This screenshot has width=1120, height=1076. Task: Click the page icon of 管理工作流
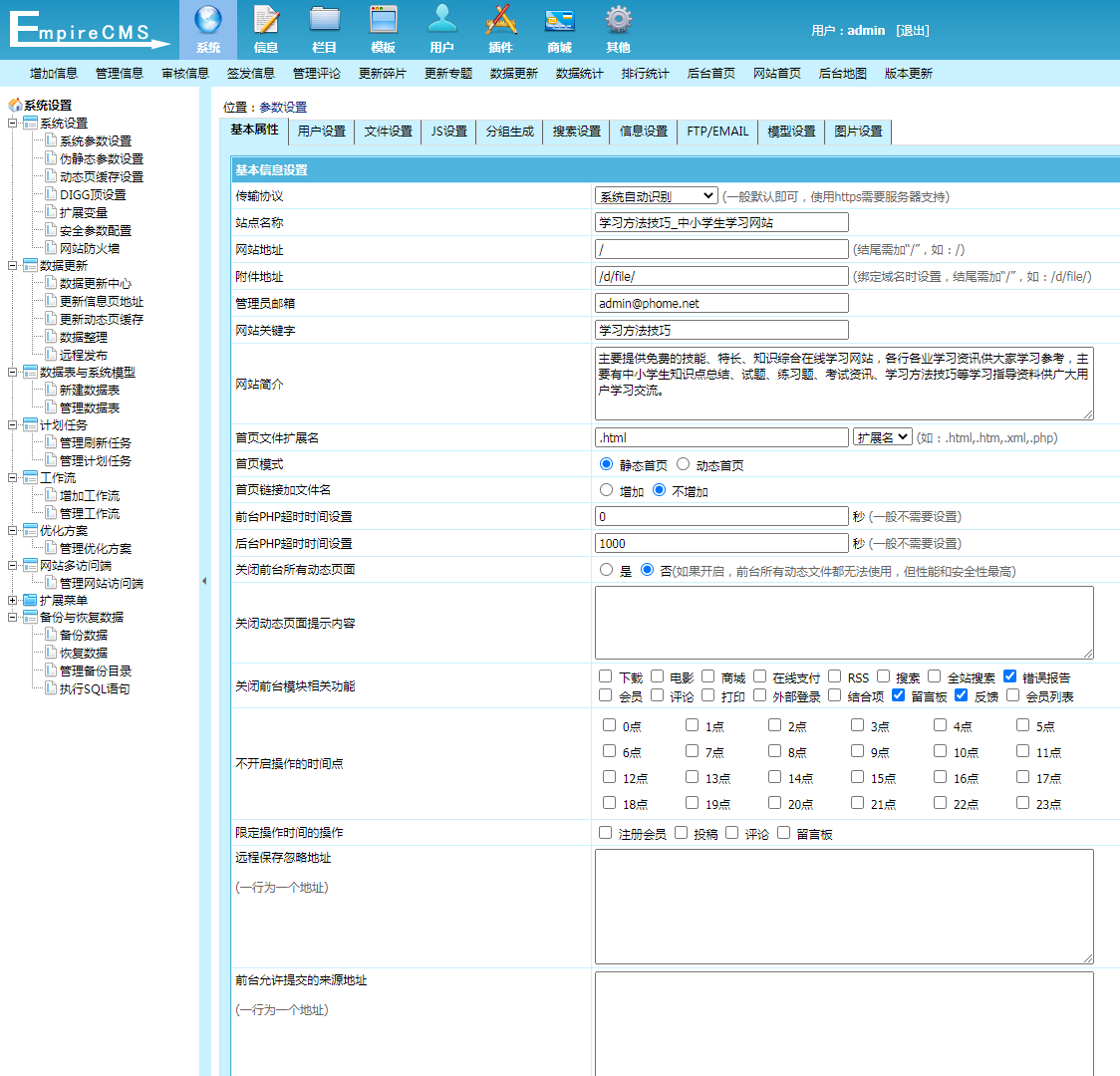pos(50,512)
